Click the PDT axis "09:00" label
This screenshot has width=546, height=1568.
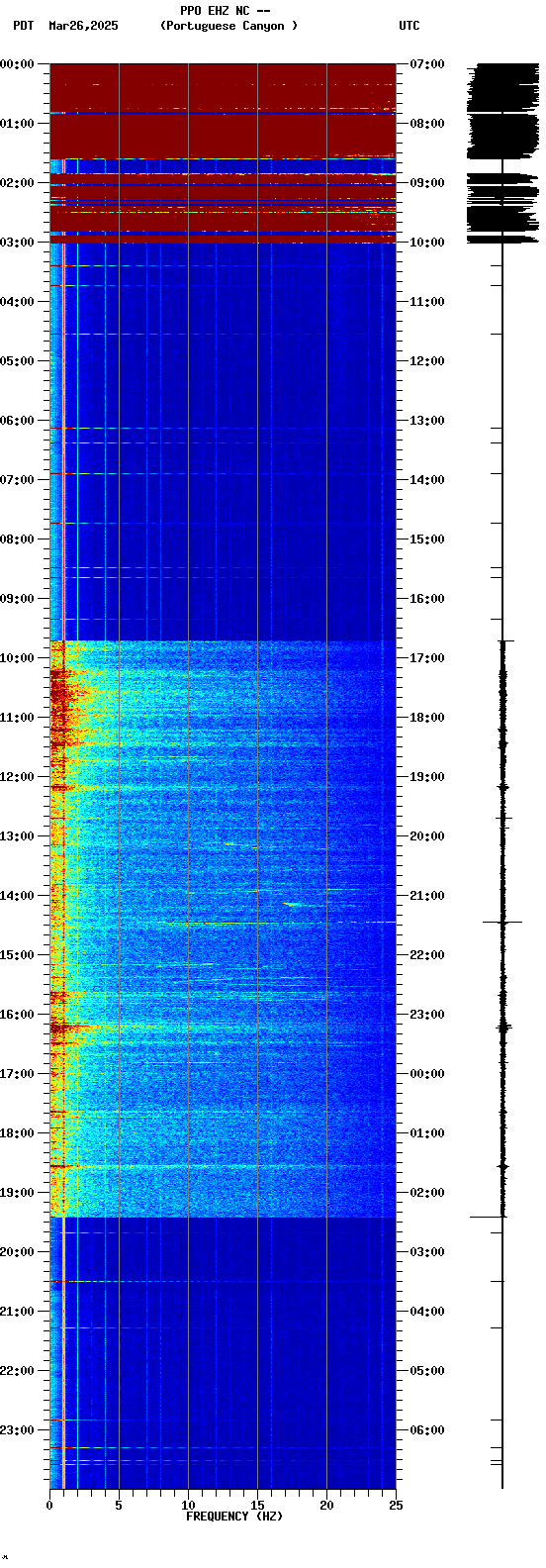point(18,599)
